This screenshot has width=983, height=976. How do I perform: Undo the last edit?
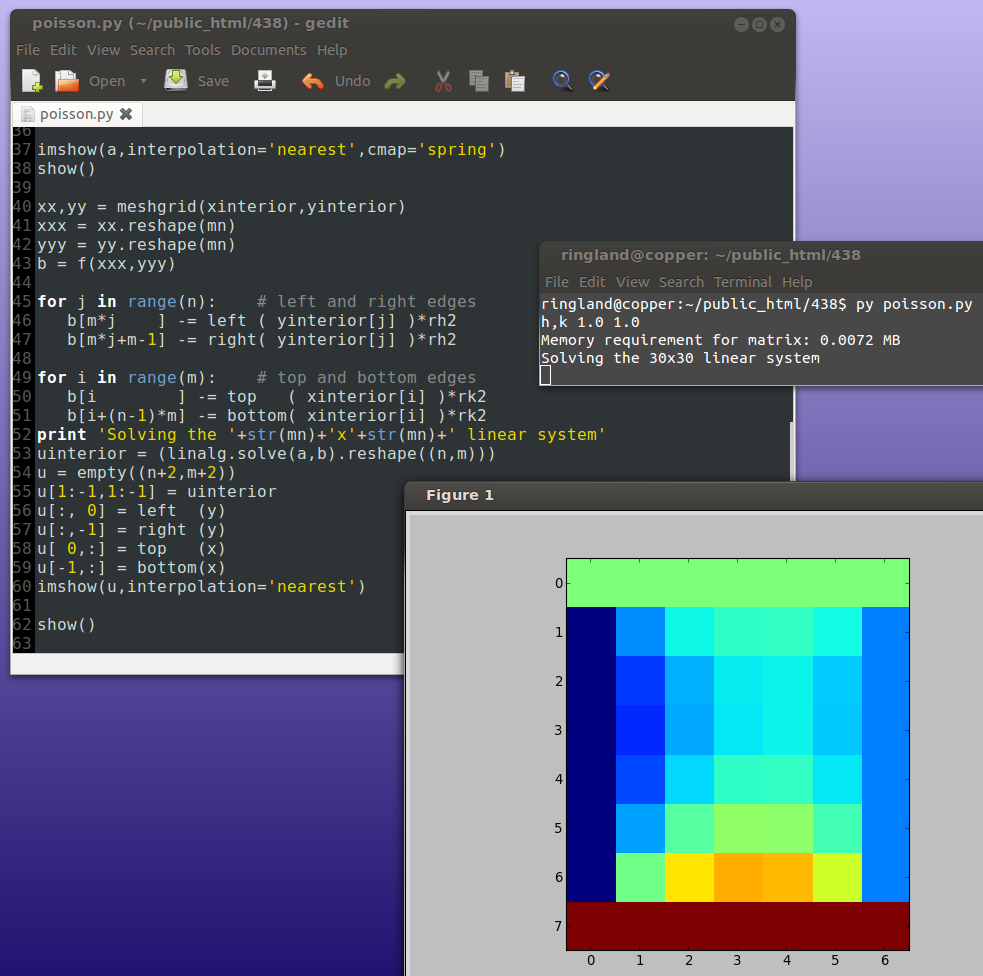313,81
